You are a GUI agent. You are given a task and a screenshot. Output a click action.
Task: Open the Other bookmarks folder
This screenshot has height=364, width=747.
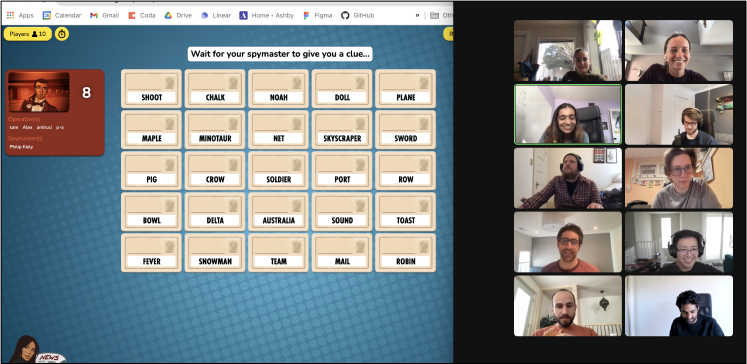[441, 15]
